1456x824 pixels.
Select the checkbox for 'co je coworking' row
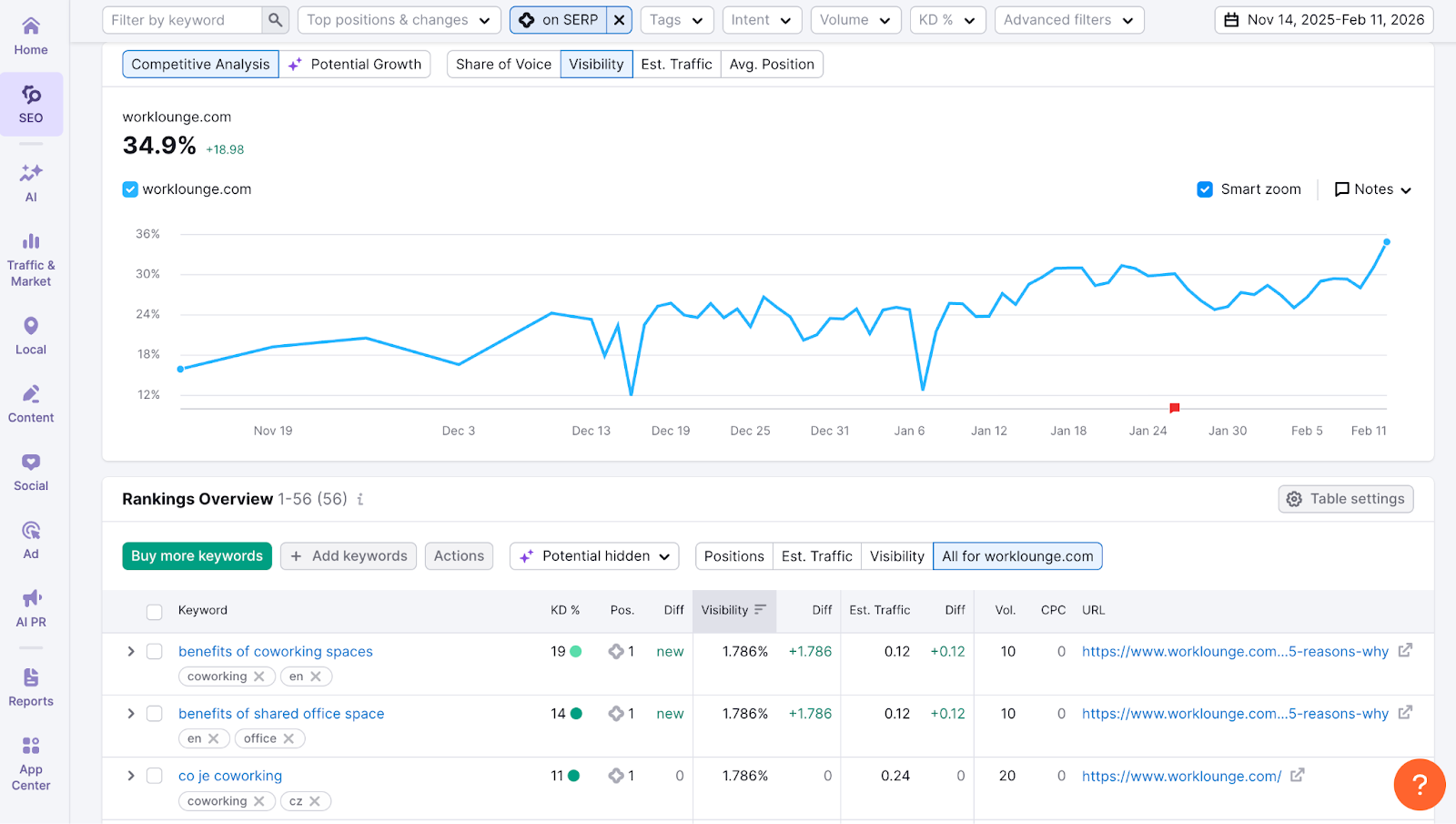tap(154, 776)
